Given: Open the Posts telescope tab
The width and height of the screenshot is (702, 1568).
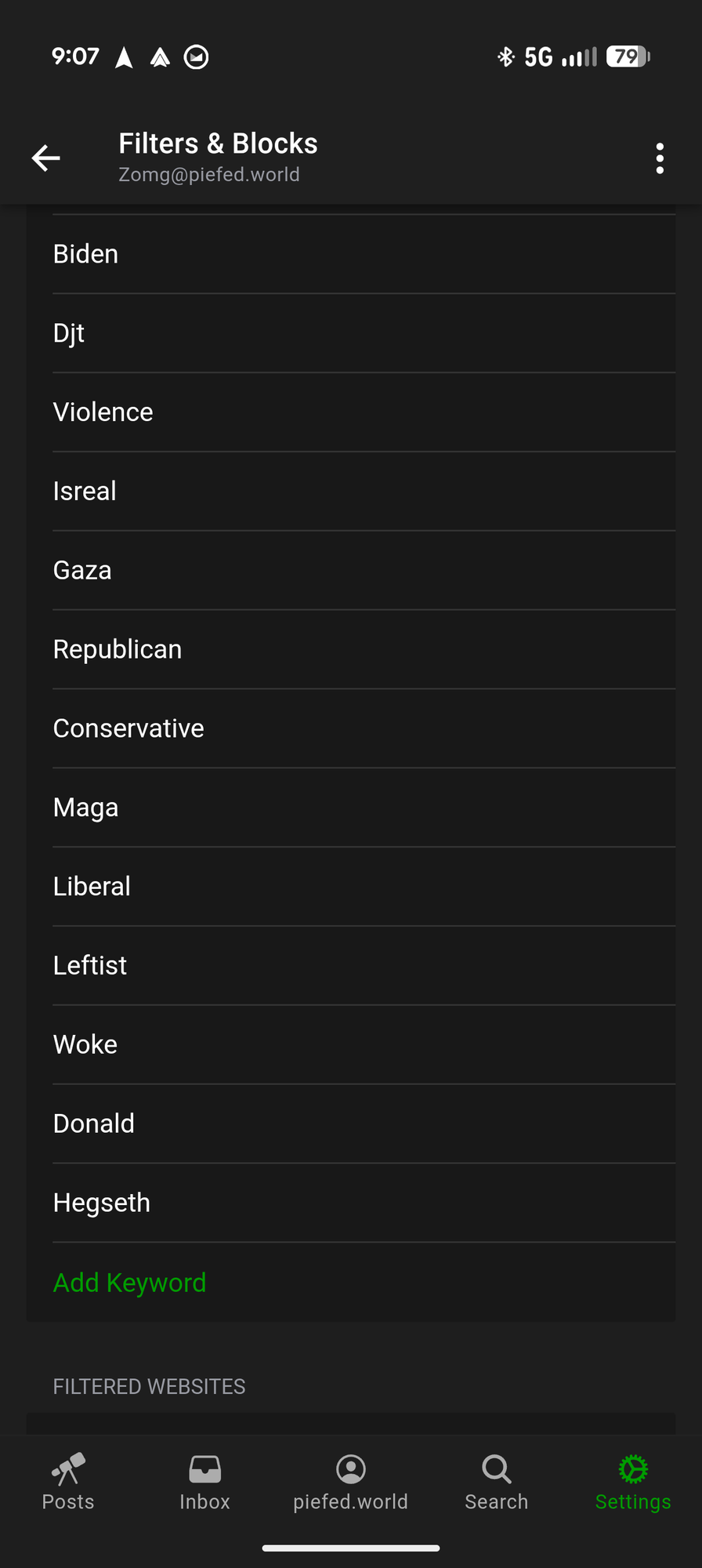Looking at the screenshot, I should point(68,1481).
